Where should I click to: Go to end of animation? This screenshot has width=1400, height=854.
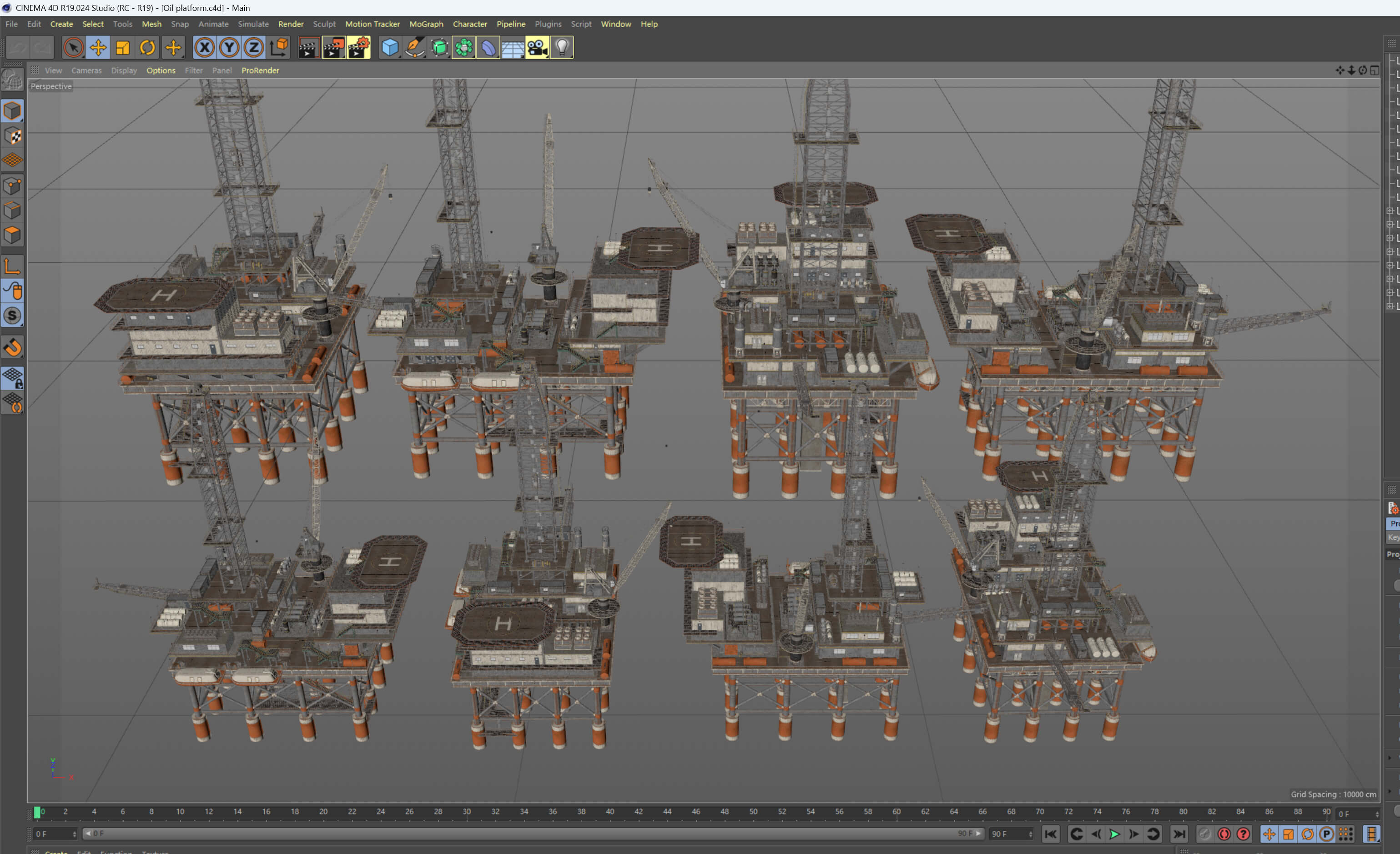pyautogui.click(x=1179, y=834)
